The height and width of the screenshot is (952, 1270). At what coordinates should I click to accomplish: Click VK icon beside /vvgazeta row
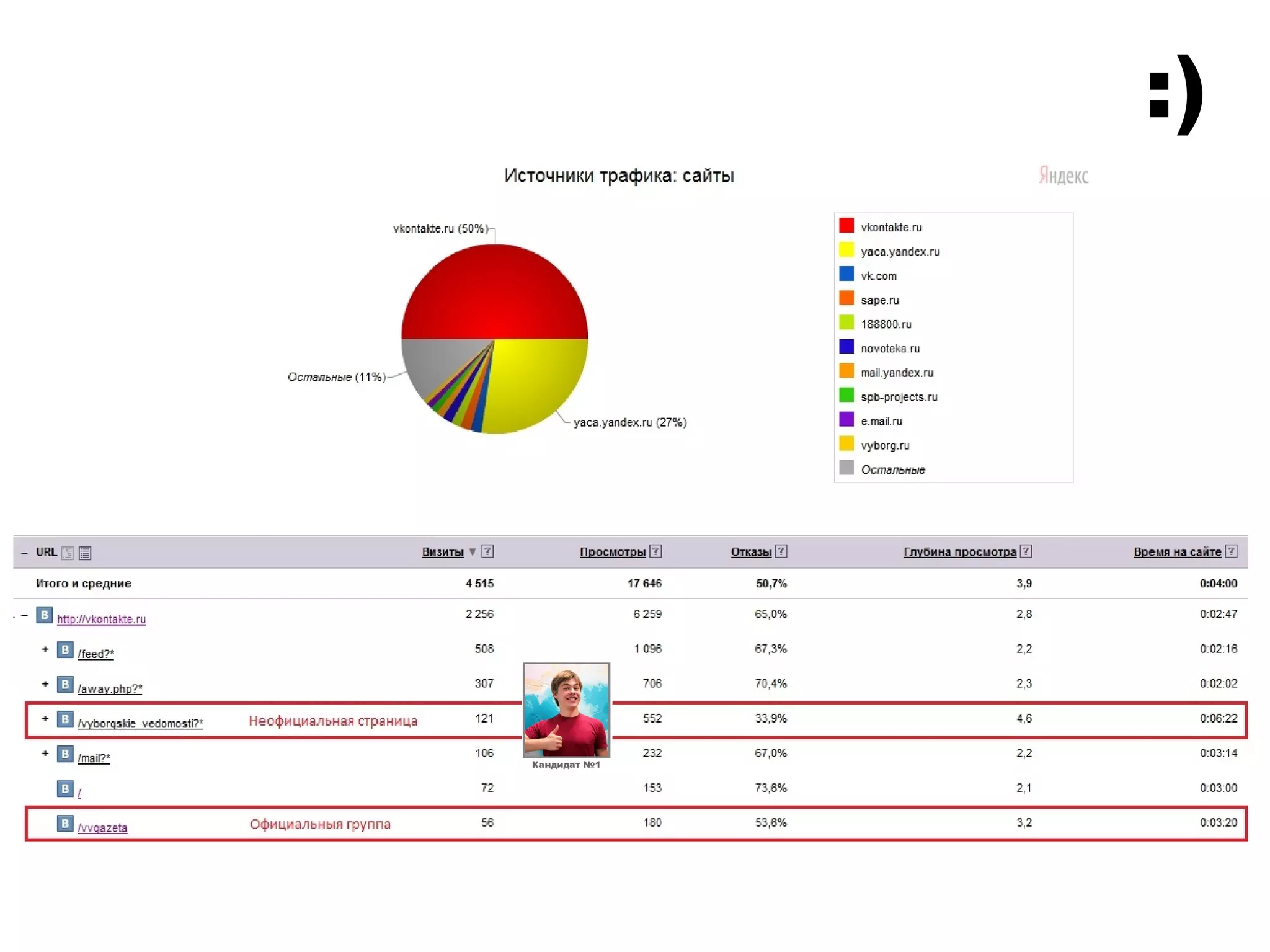pos(65,823)
